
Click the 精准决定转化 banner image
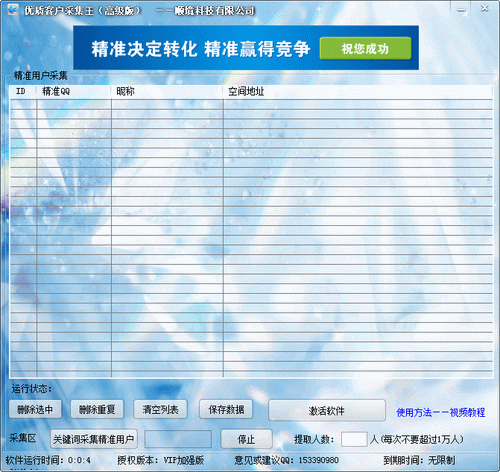point(246,48)
